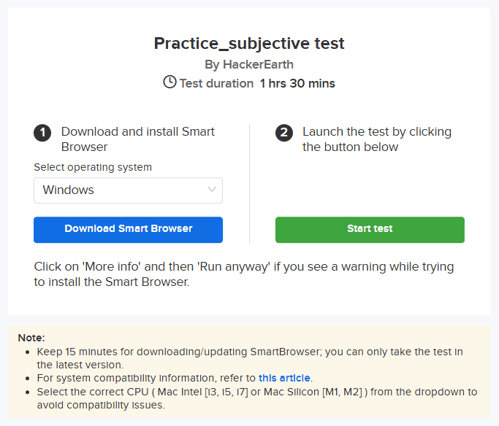Click the system compatibility information note line
499x426 pixels.
pos(175,378)
